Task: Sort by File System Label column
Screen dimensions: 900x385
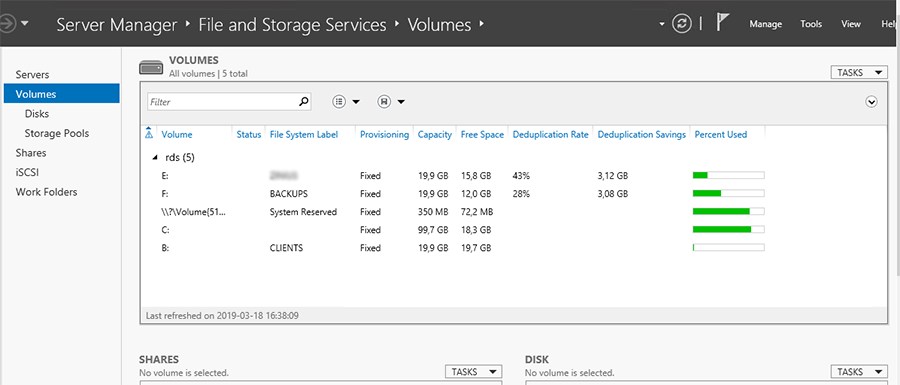Action: pos(304,134)
